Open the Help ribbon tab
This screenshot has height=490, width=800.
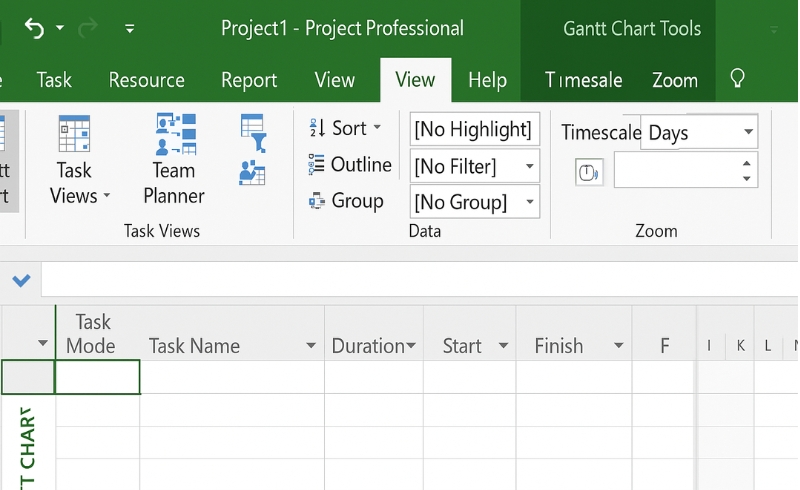(x=487, y=80)
